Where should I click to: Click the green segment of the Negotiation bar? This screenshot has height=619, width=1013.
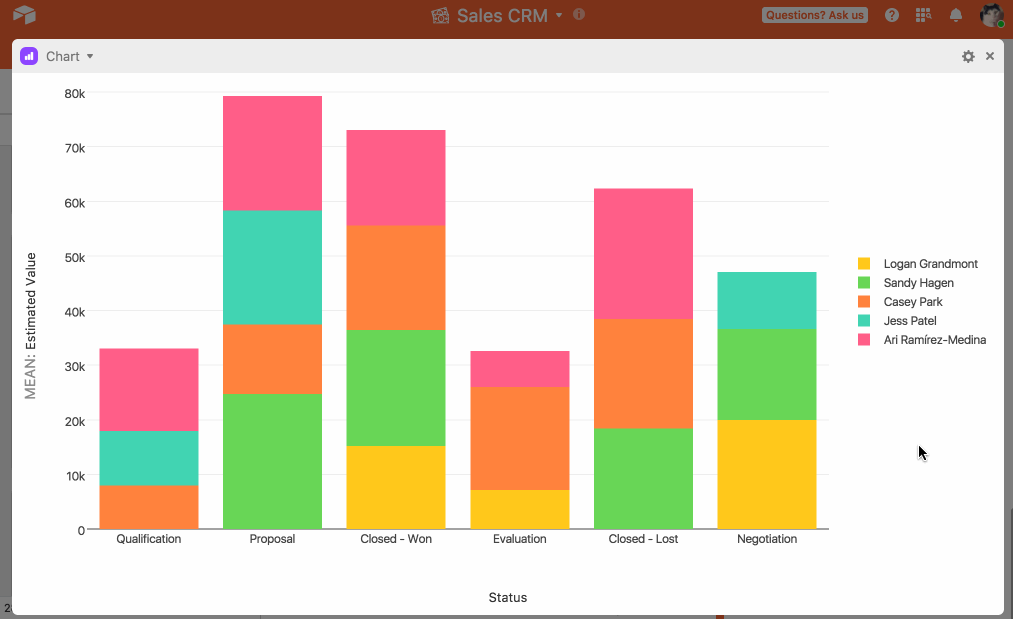click(767, 375)
